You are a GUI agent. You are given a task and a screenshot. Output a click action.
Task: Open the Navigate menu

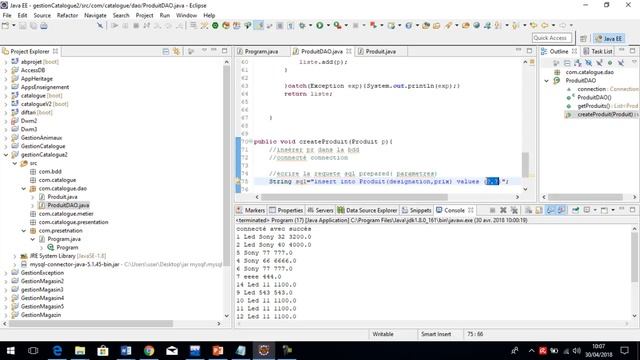click(95, 15)
